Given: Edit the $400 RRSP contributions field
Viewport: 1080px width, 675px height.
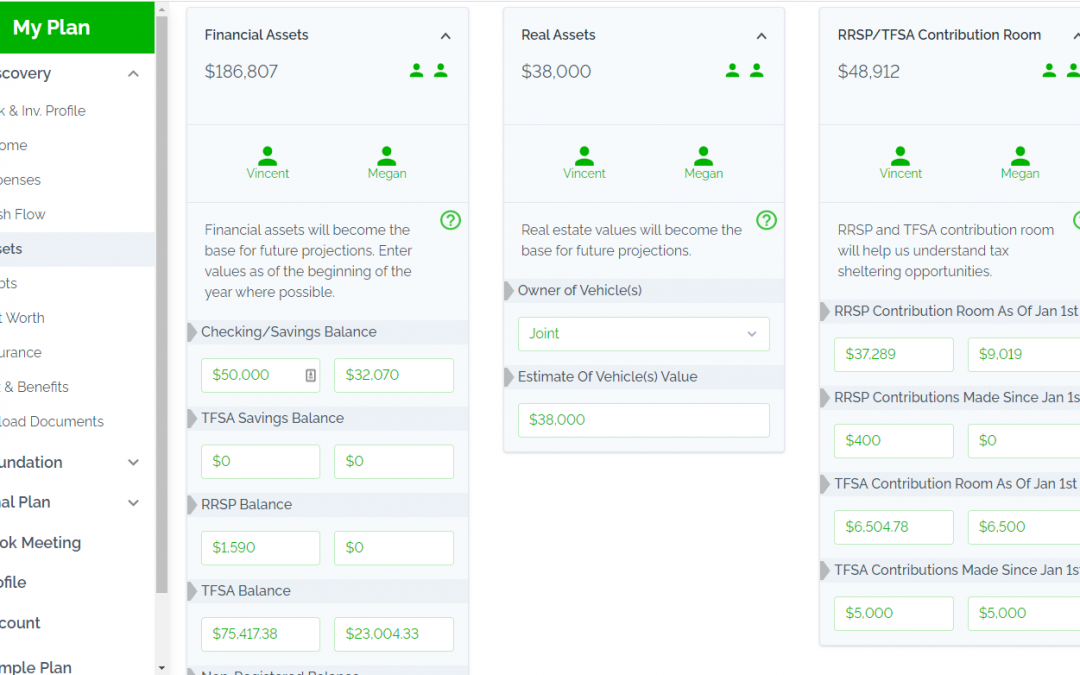Looking at the screenshot, I should tap(893, 441).
